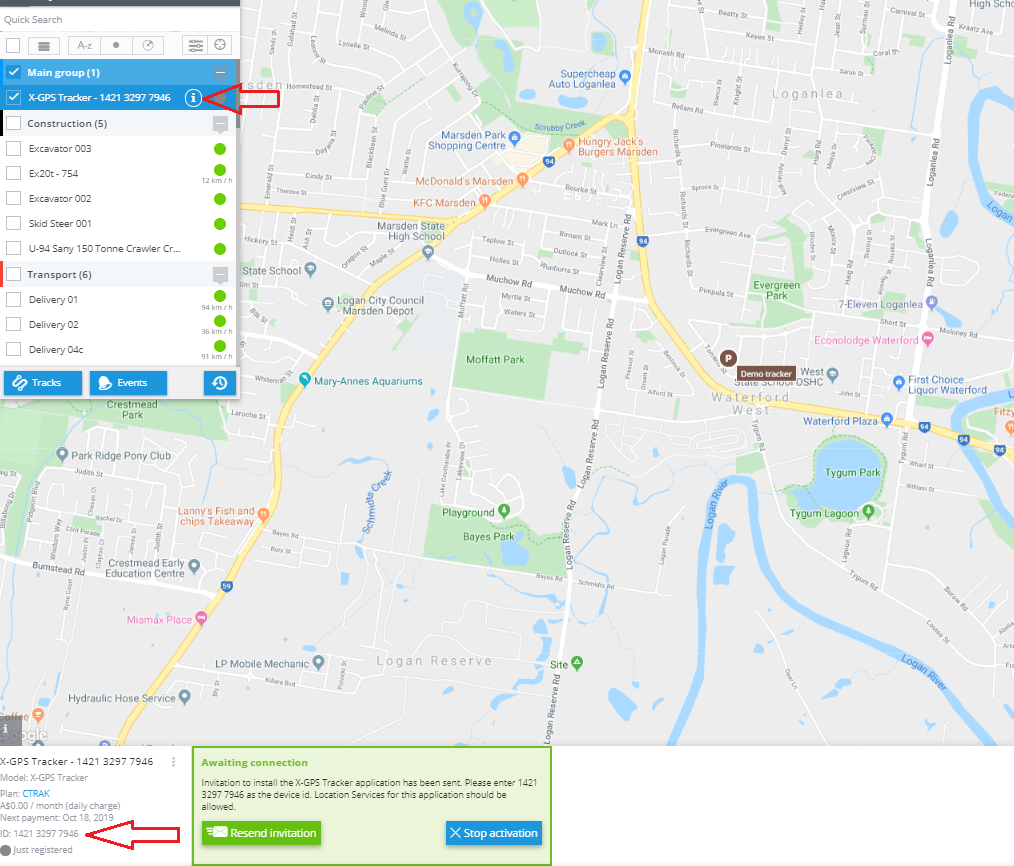Check the Skid Steer 001 checkbox
The width and height of the screenshot is (1014, 866).
(x=14, y=223)
